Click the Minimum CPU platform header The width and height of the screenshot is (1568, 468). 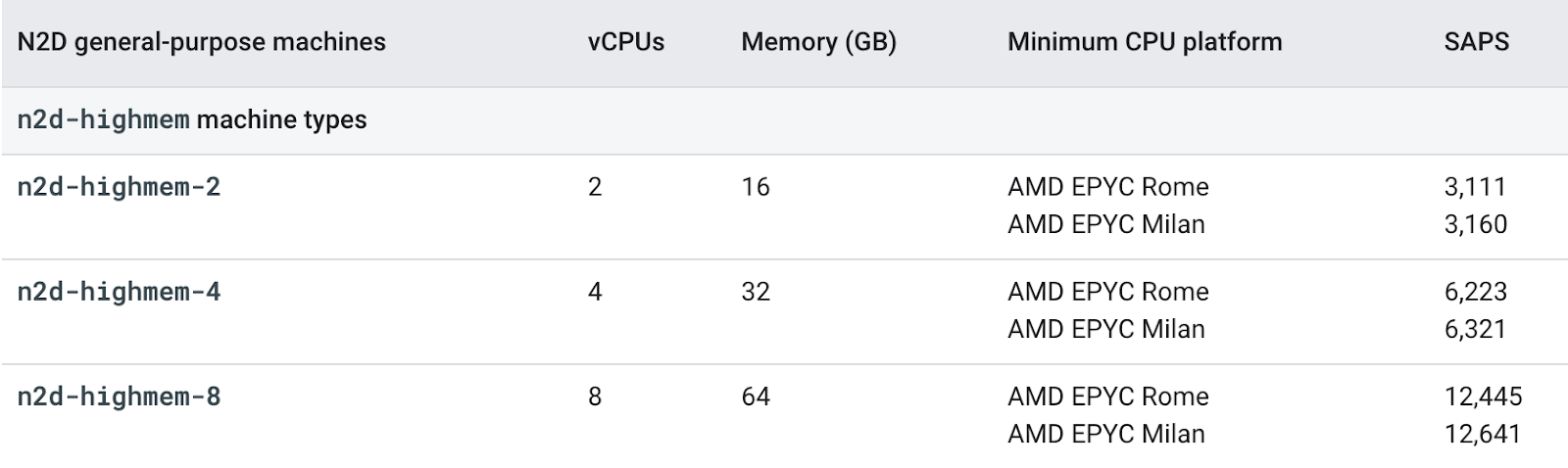tap(1144, 42)
